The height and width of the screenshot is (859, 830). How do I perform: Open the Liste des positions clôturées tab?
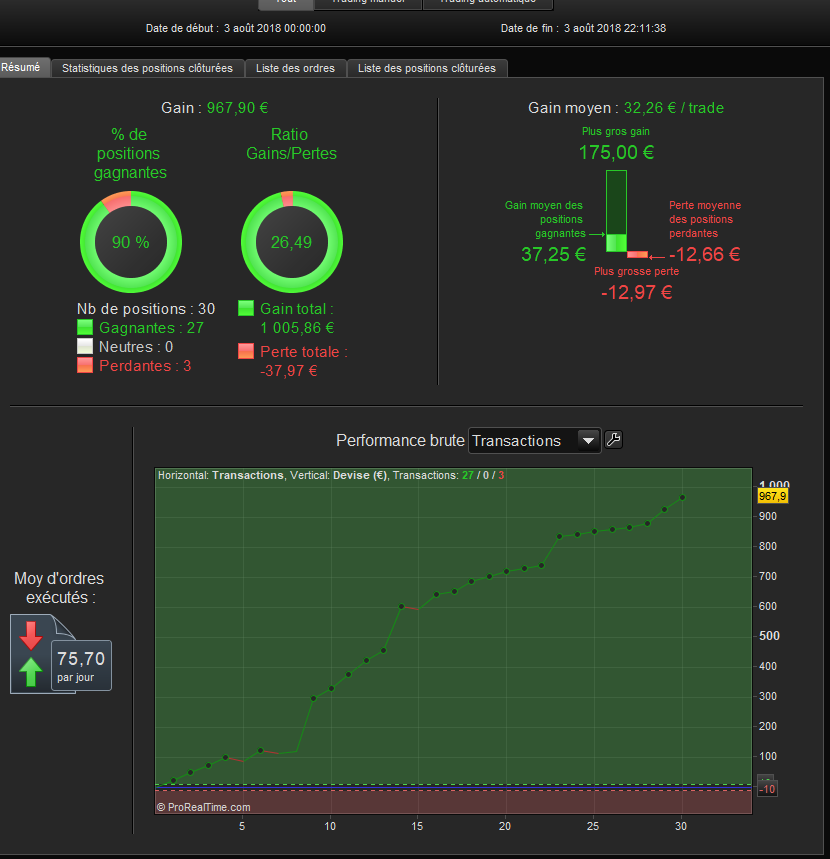[427, 68]
